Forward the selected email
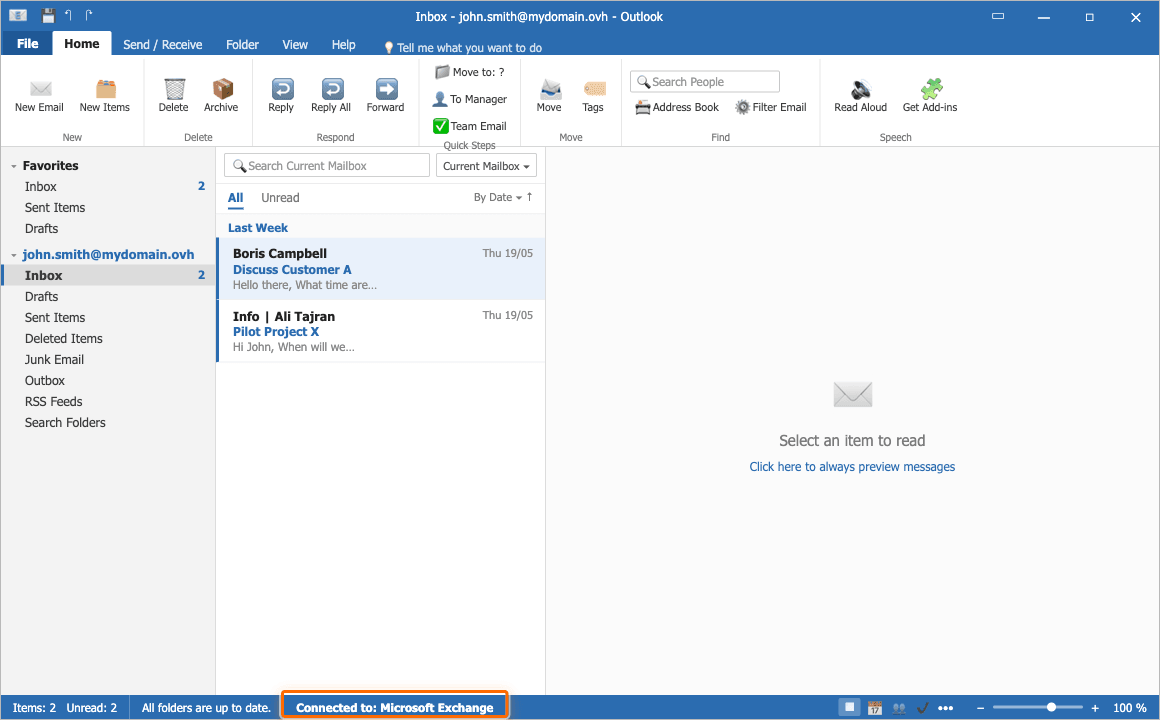Viewport: 1160px width, 720px height. 385,96
